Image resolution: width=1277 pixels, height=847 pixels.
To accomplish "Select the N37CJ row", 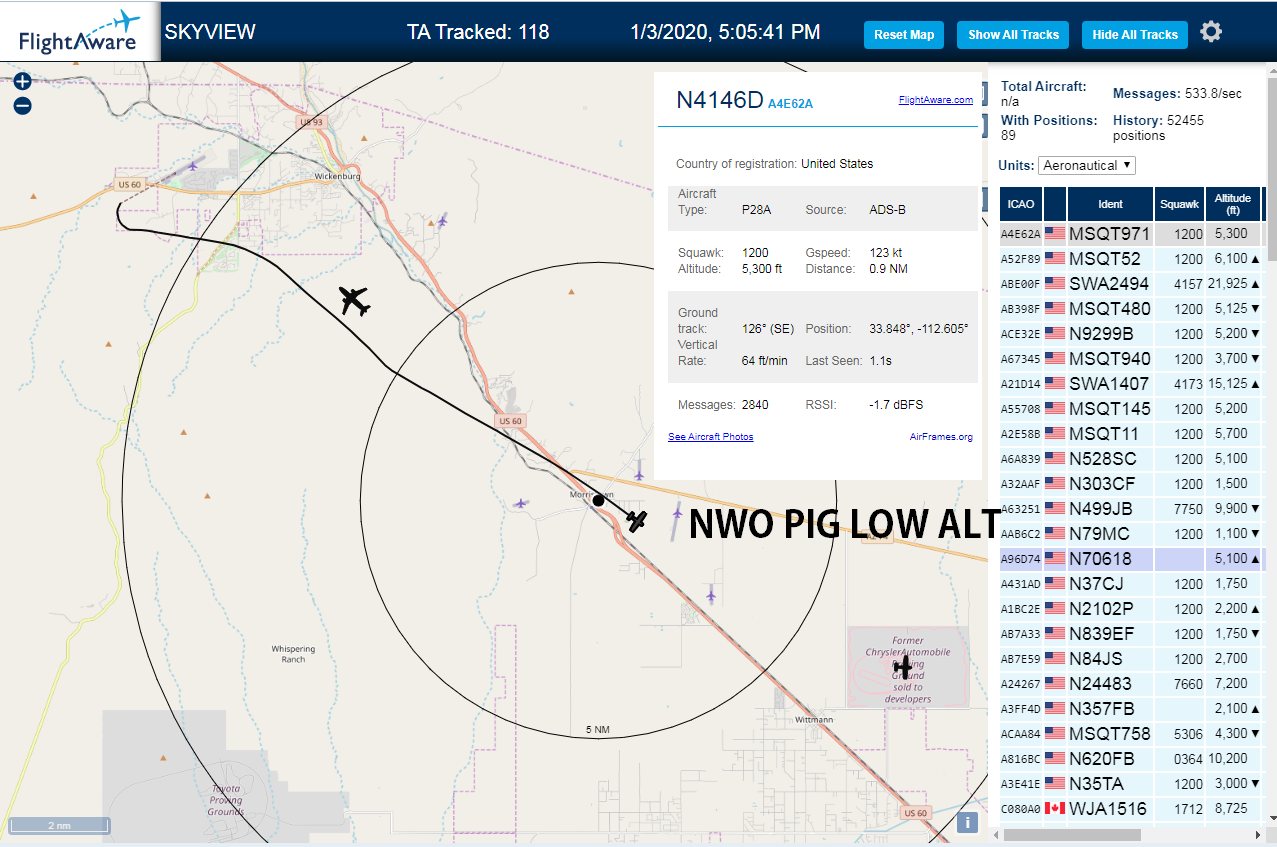I will pyautogui.click(x=1132, y=584).
